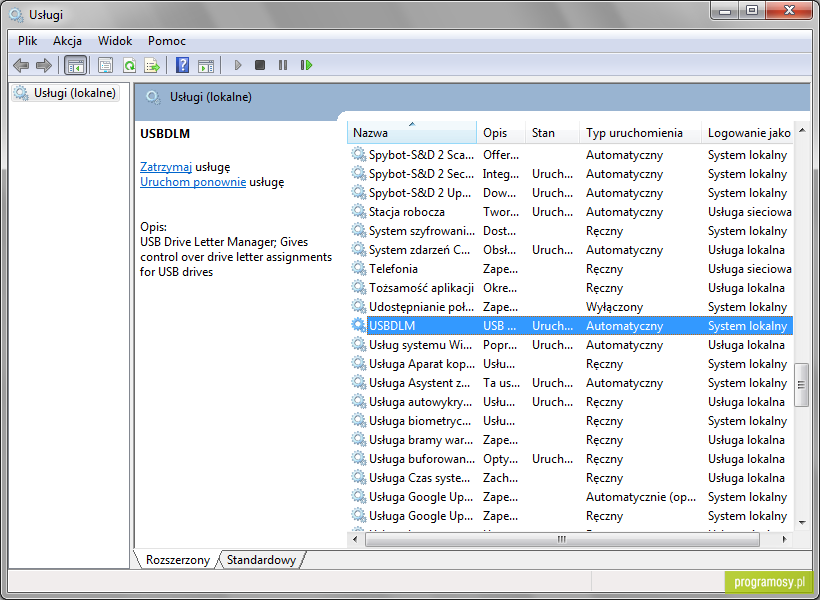Click the Twor... description cell

coord(500,212)
